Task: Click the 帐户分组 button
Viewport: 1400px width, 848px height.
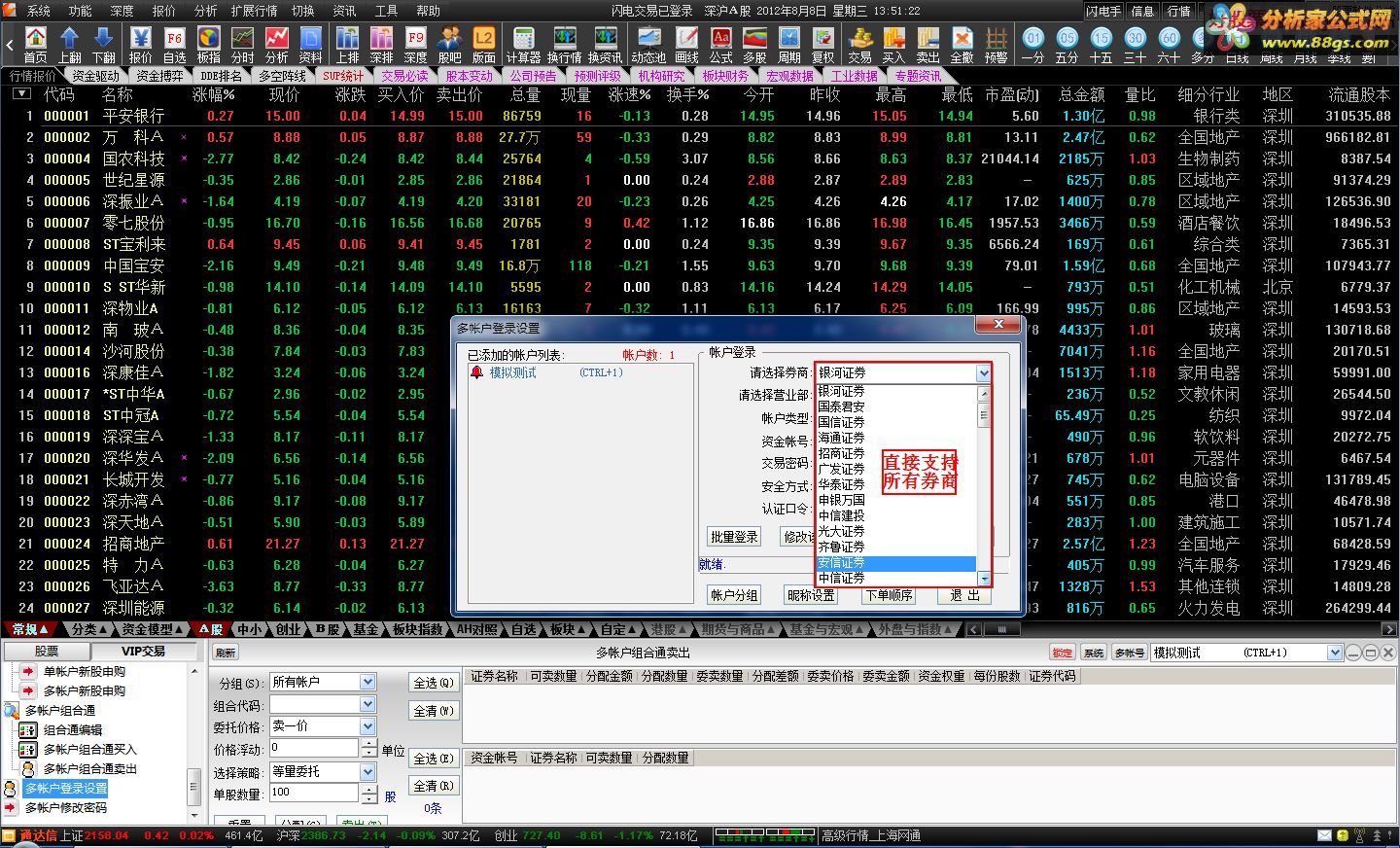Action: tap(734, 595)
